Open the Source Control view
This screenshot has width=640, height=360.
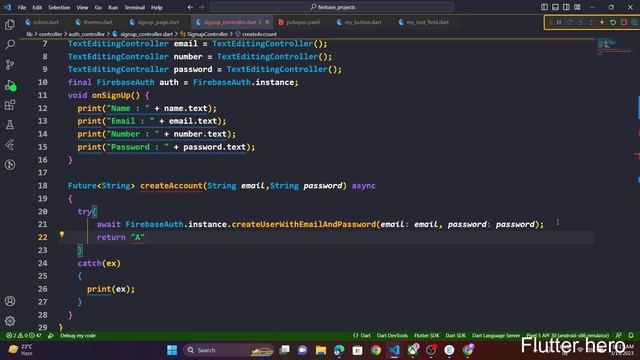(x=10, y=64)
